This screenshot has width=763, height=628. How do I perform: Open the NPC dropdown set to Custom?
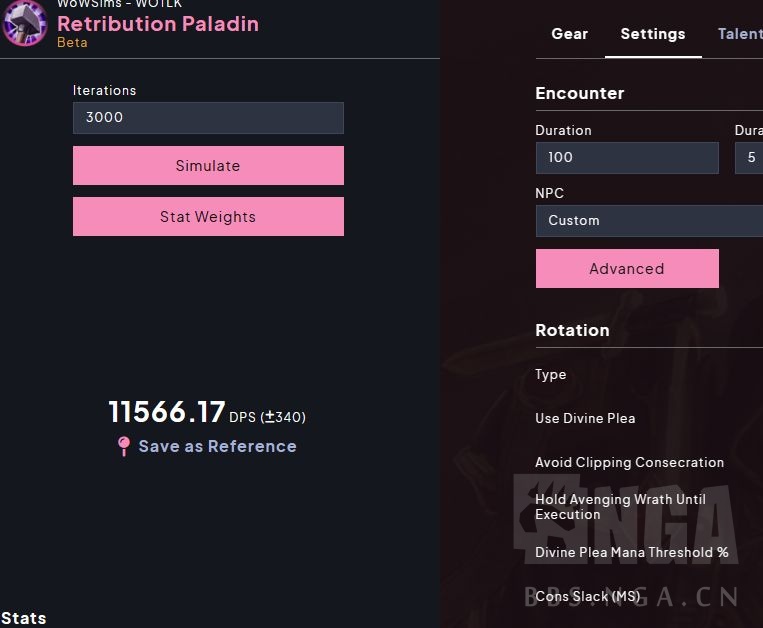pos(650,221)
